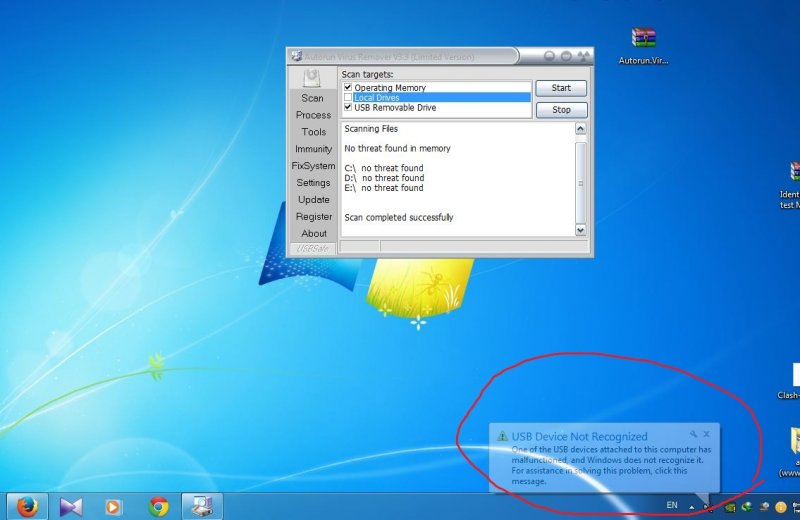Click the scan log scrollbar thumb

580,183
